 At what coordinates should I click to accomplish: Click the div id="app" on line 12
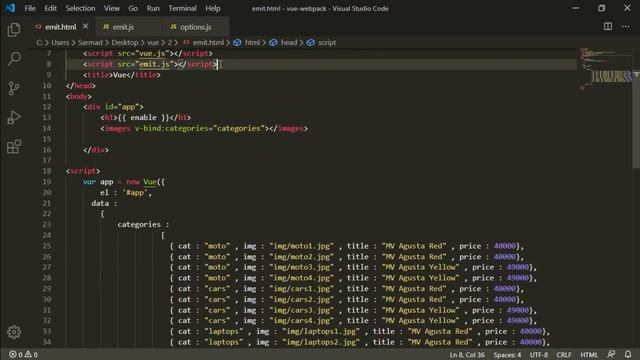(x=113, y=107)
